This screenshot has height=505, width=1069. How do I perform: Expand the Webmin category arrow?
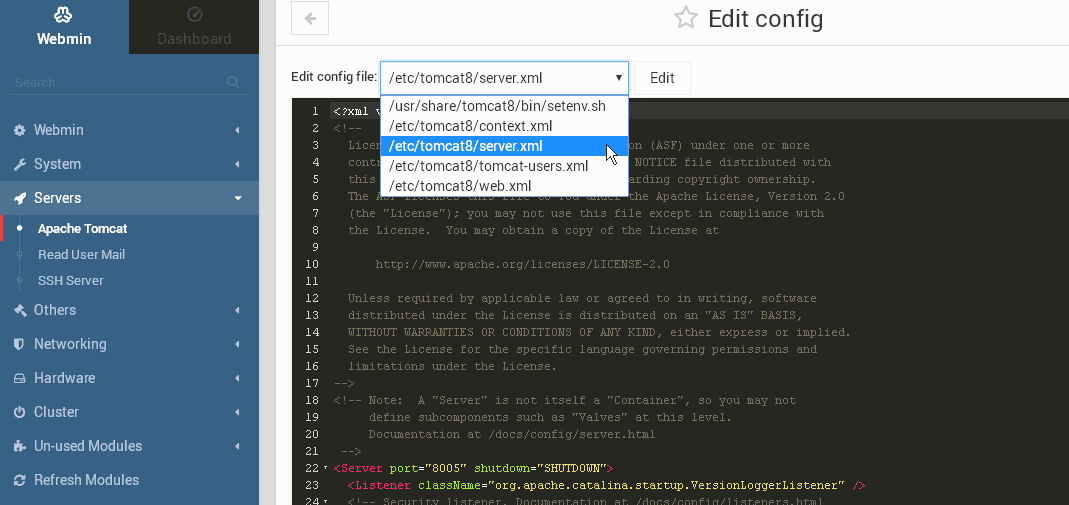coord(237,130)
